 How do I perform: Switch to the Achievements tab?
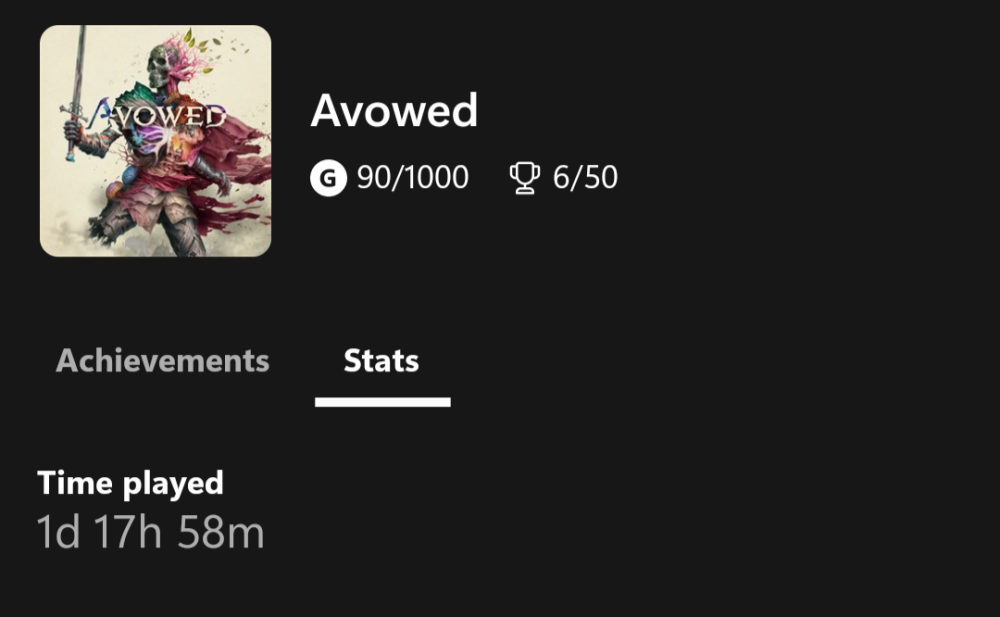point(162,361)
